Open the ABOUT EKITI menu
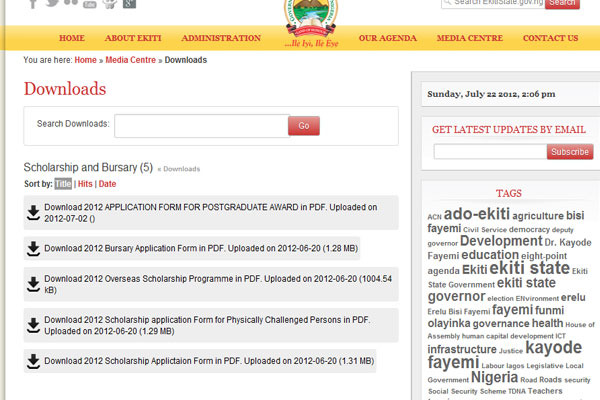The image size is (600, 400). pos(133,38)
